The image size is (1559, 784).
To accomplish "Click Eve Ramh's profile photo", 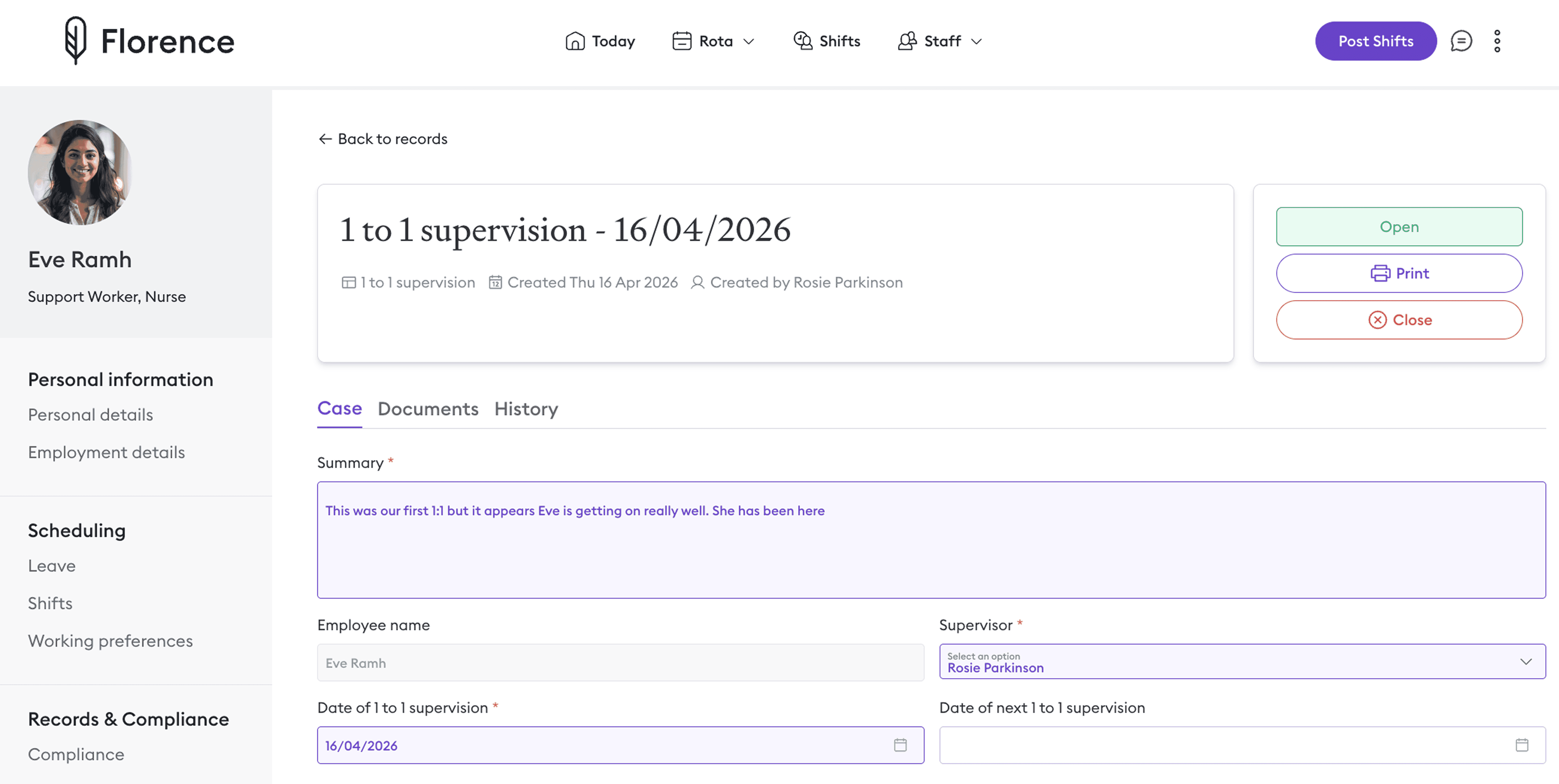I will [80, 172].
